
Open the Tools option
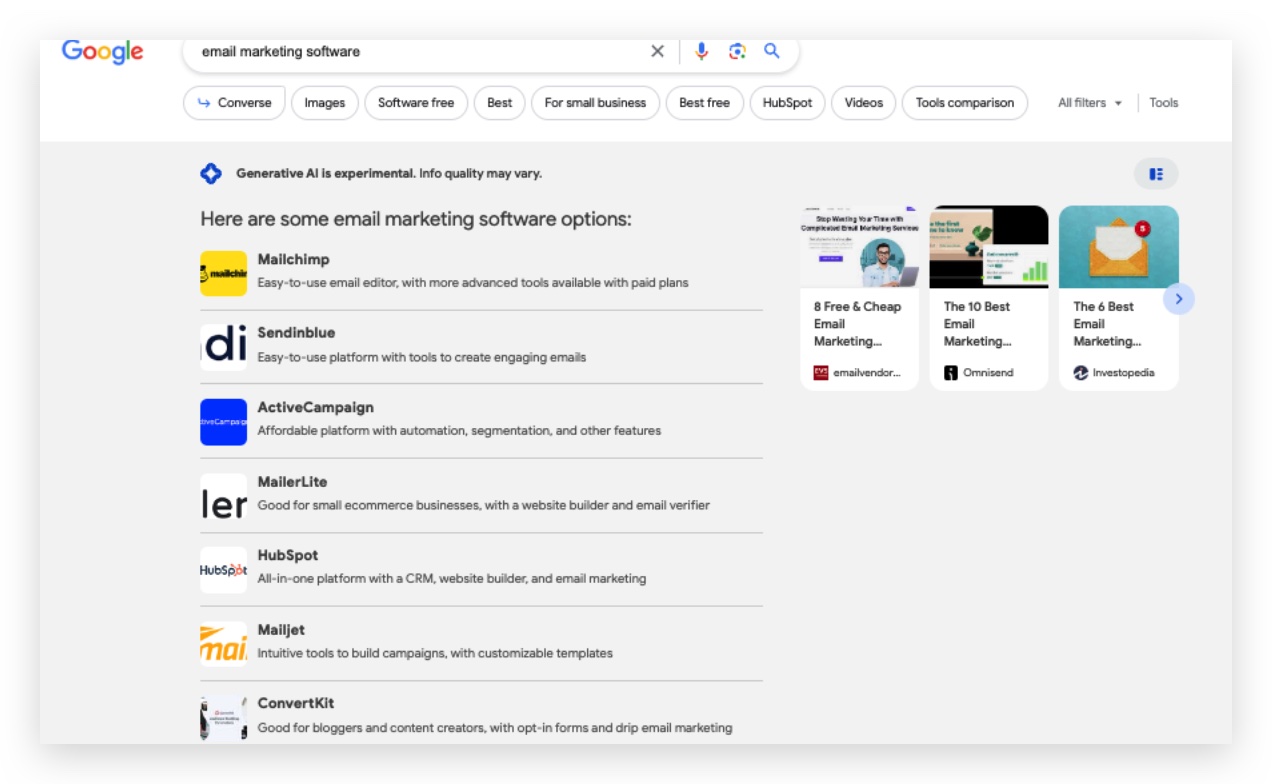pos(1164,103)
